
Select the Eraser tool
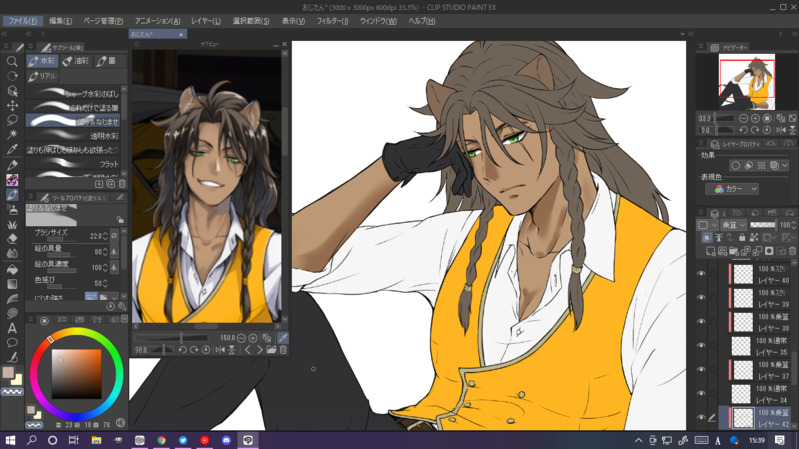[x=12, y=239]
